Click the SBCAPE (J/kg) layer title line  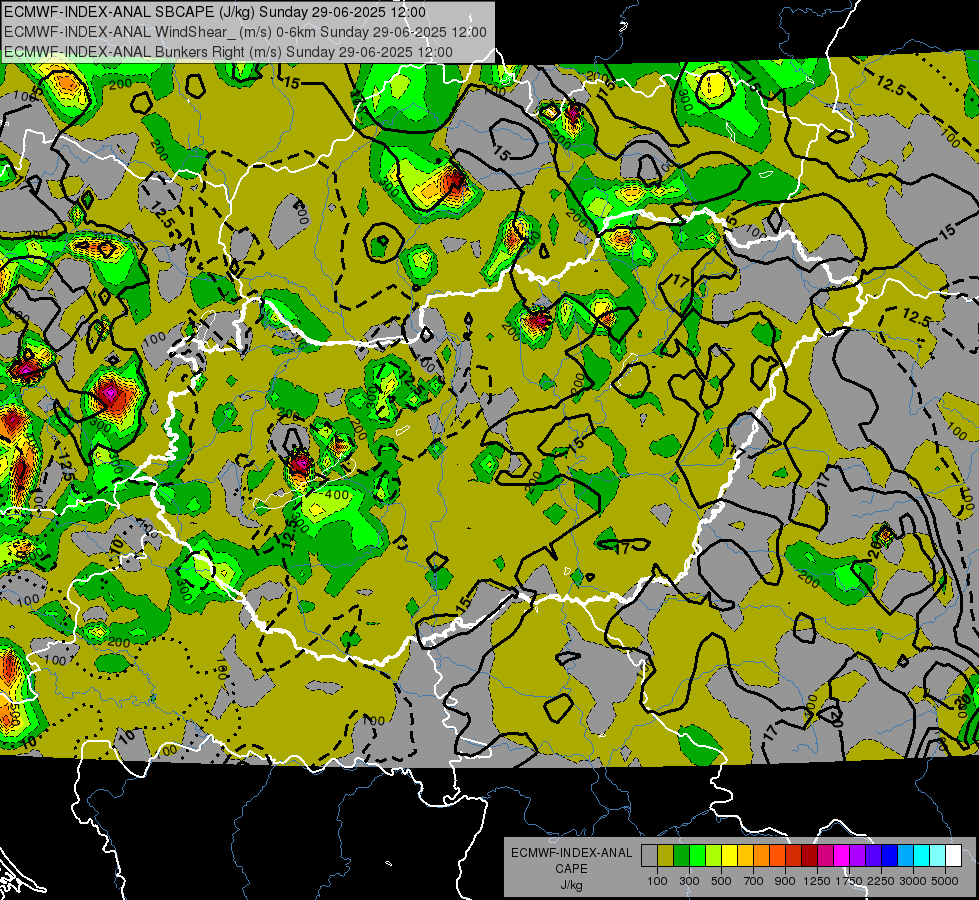pos(215,12)
